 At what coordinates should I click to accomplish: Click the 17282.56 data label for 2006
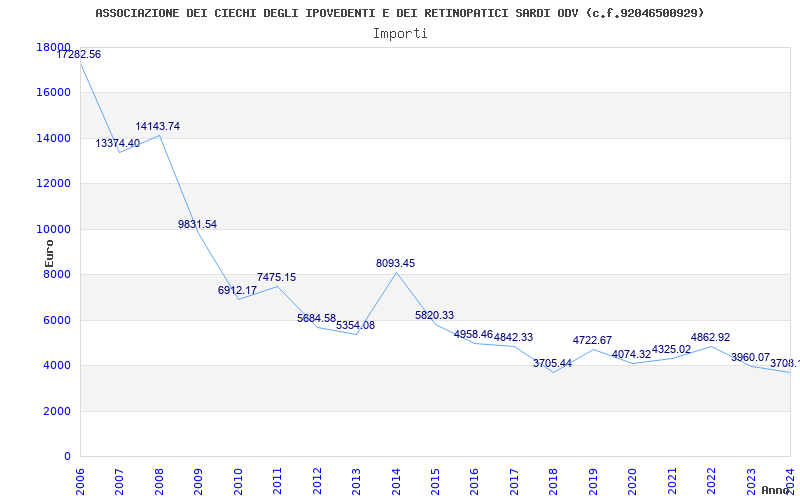(79, 55)
